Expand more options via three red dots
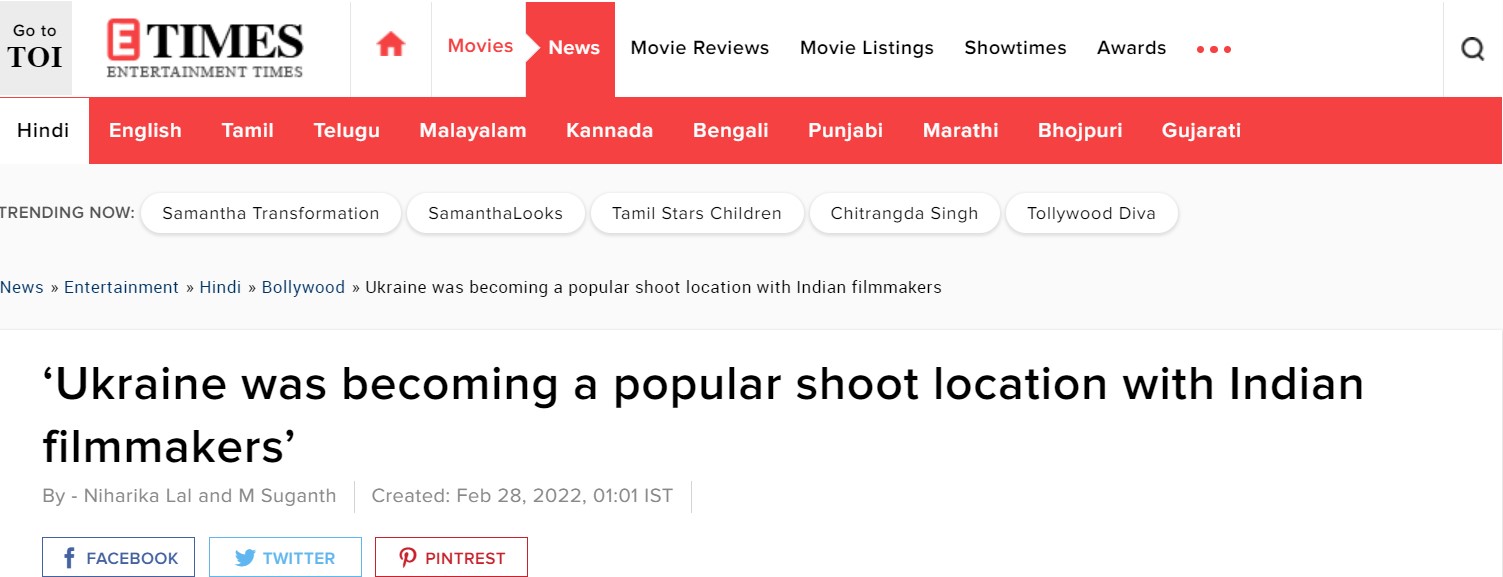Screen dimensions: 1503x577 tap(1214, 49)
